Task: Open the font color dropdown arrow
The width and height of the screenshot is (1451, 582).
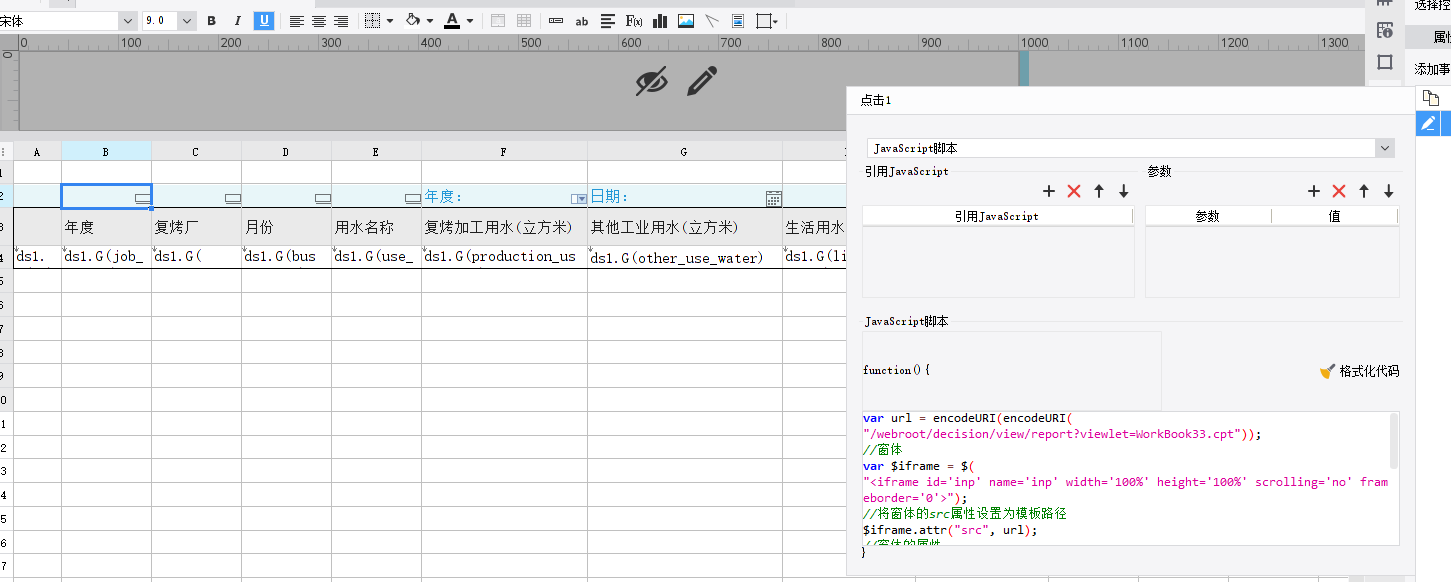Action: (470, 21)
